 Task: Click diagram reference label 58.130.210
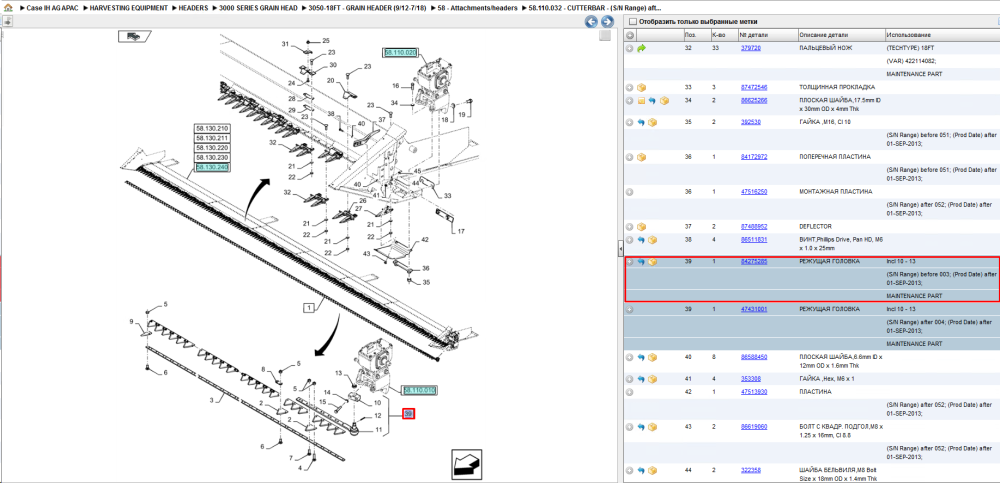pyautogui.click(x=212, y=129)
